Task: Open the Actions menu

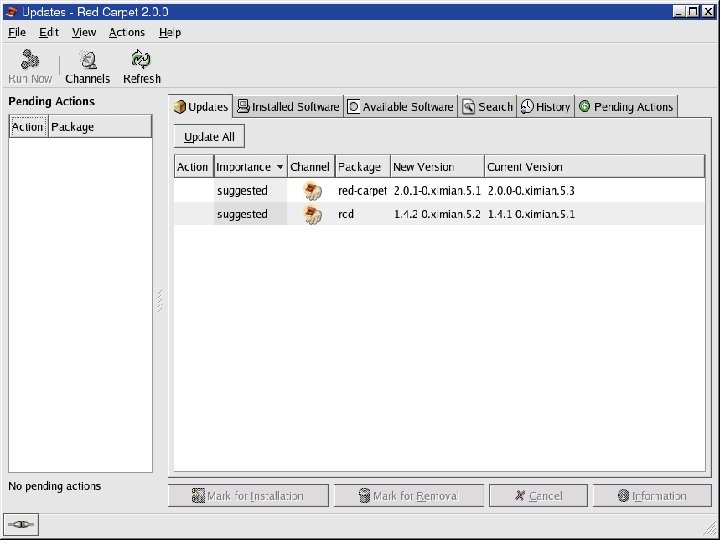Action: point(127,33)
